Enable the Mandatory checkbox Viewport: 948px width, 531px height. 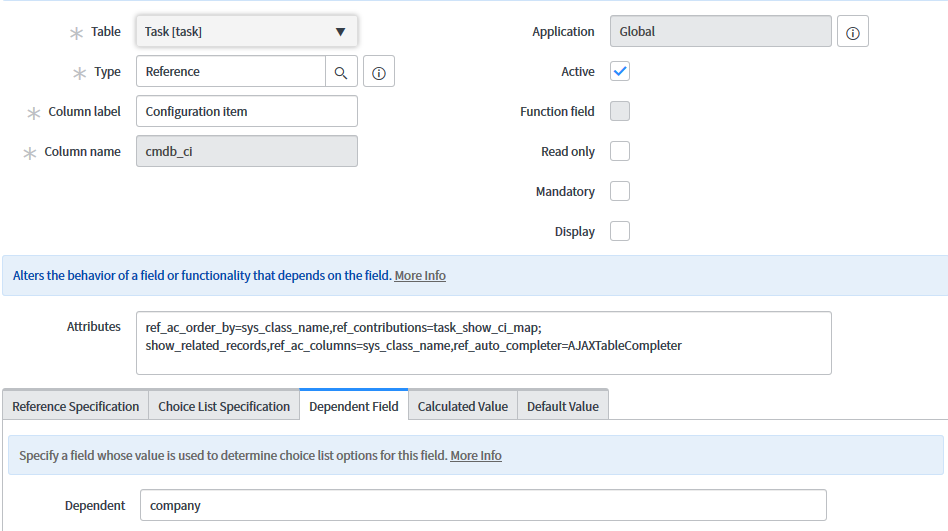coord(620,191)
